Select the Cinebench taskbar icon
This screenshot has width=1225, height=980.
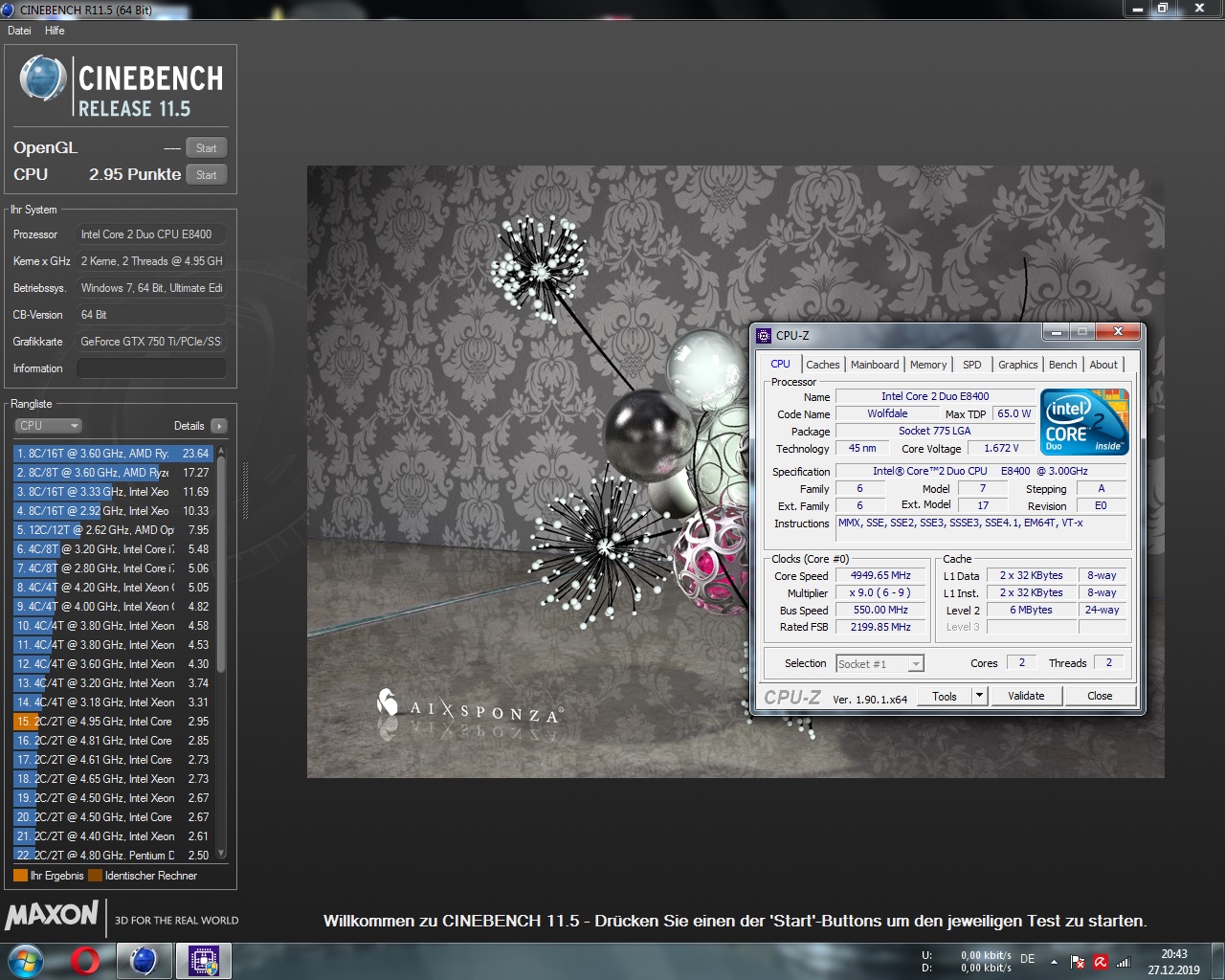coord(145,961)
